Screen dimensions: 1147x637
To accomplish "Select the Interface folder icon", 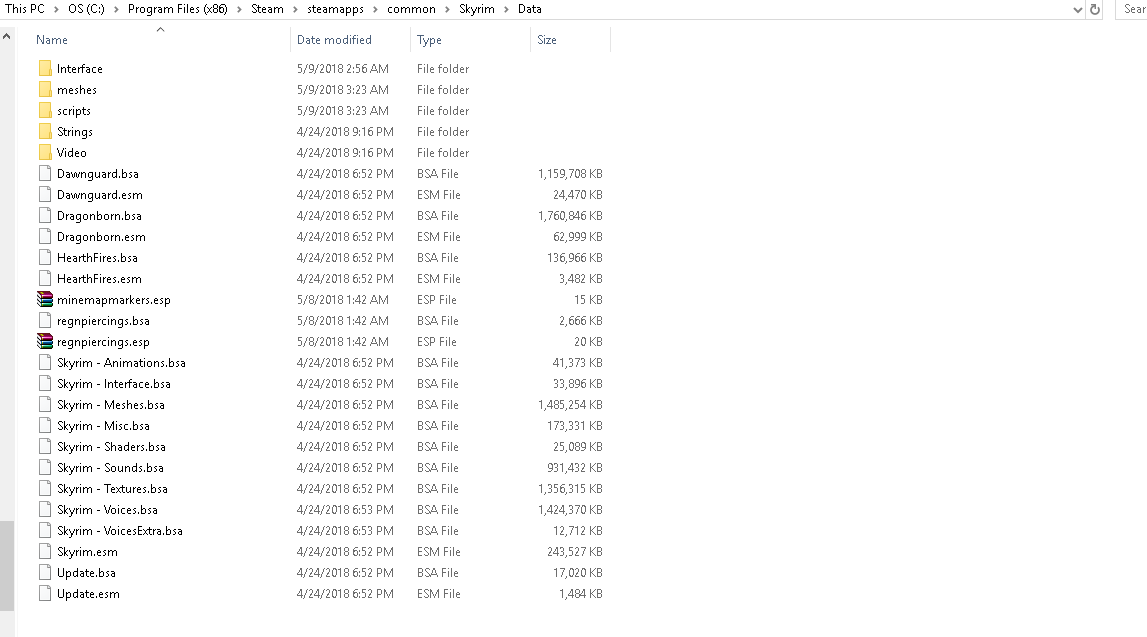I will (x=45, y=69).
